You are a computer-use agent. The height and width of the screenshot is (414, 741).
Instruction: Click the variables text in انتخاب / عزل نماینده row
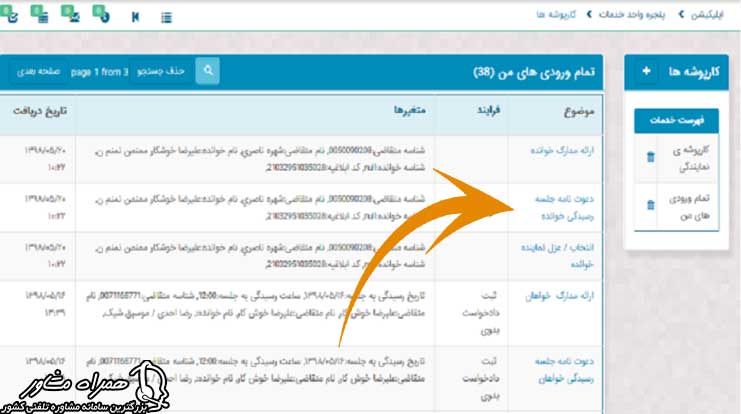point(260,256)
